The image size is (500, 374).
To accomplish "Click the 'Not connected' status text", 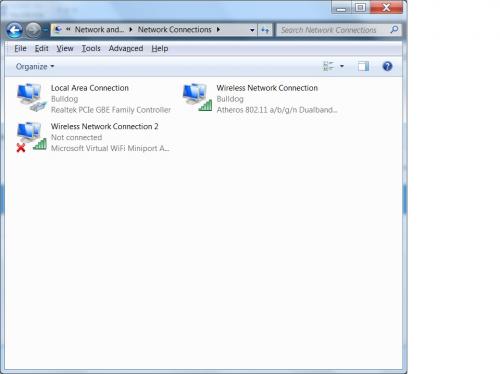I will coord(76,137).
